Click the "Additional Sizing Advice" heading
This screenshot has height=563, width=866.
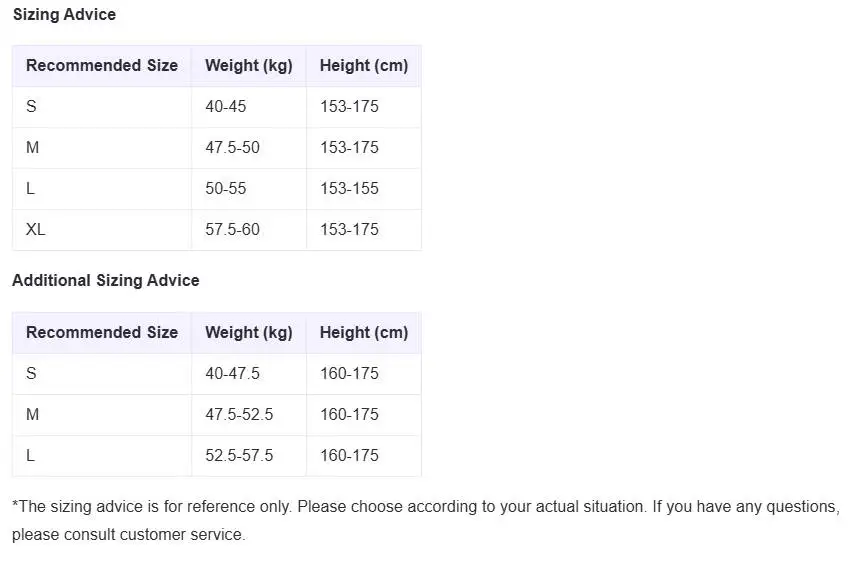[x=106, y=280]
